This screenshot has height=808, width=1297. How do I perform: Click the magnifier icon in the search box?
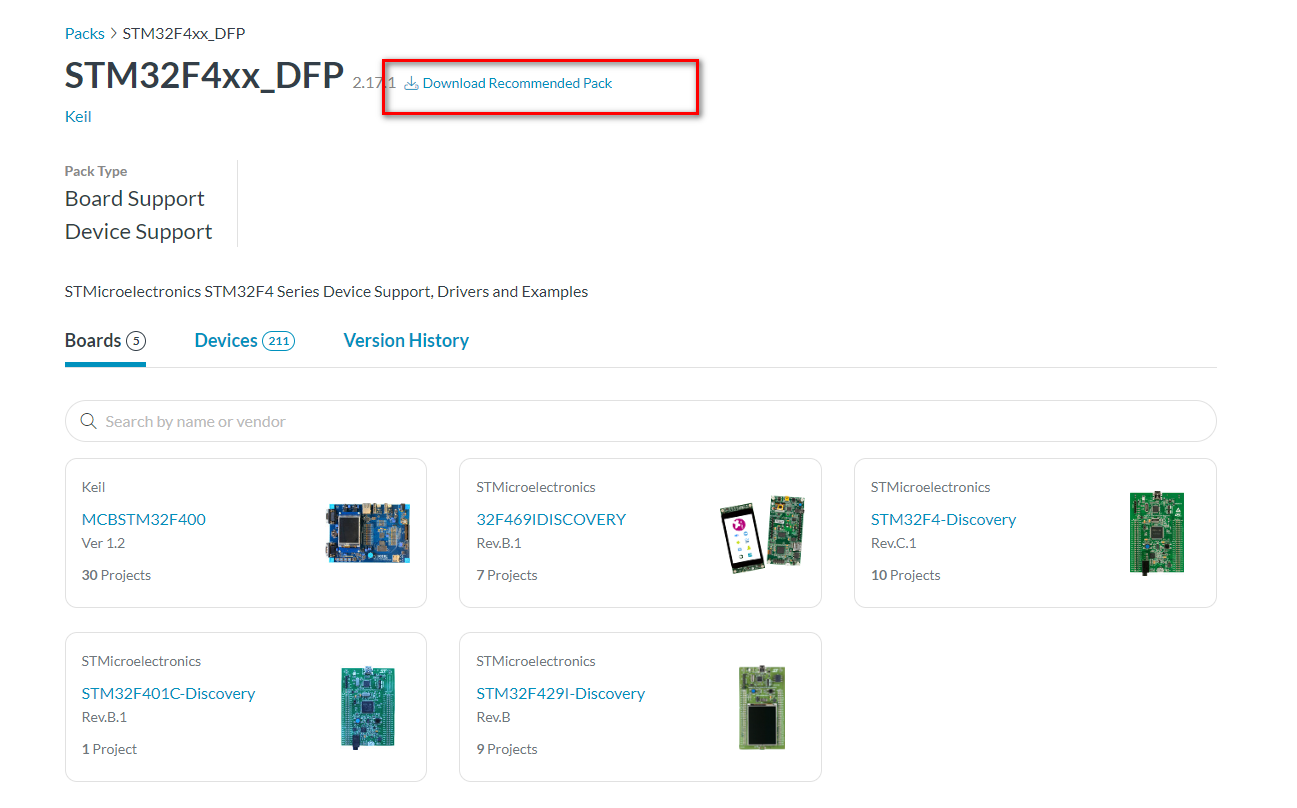click(x=88, y=421)
